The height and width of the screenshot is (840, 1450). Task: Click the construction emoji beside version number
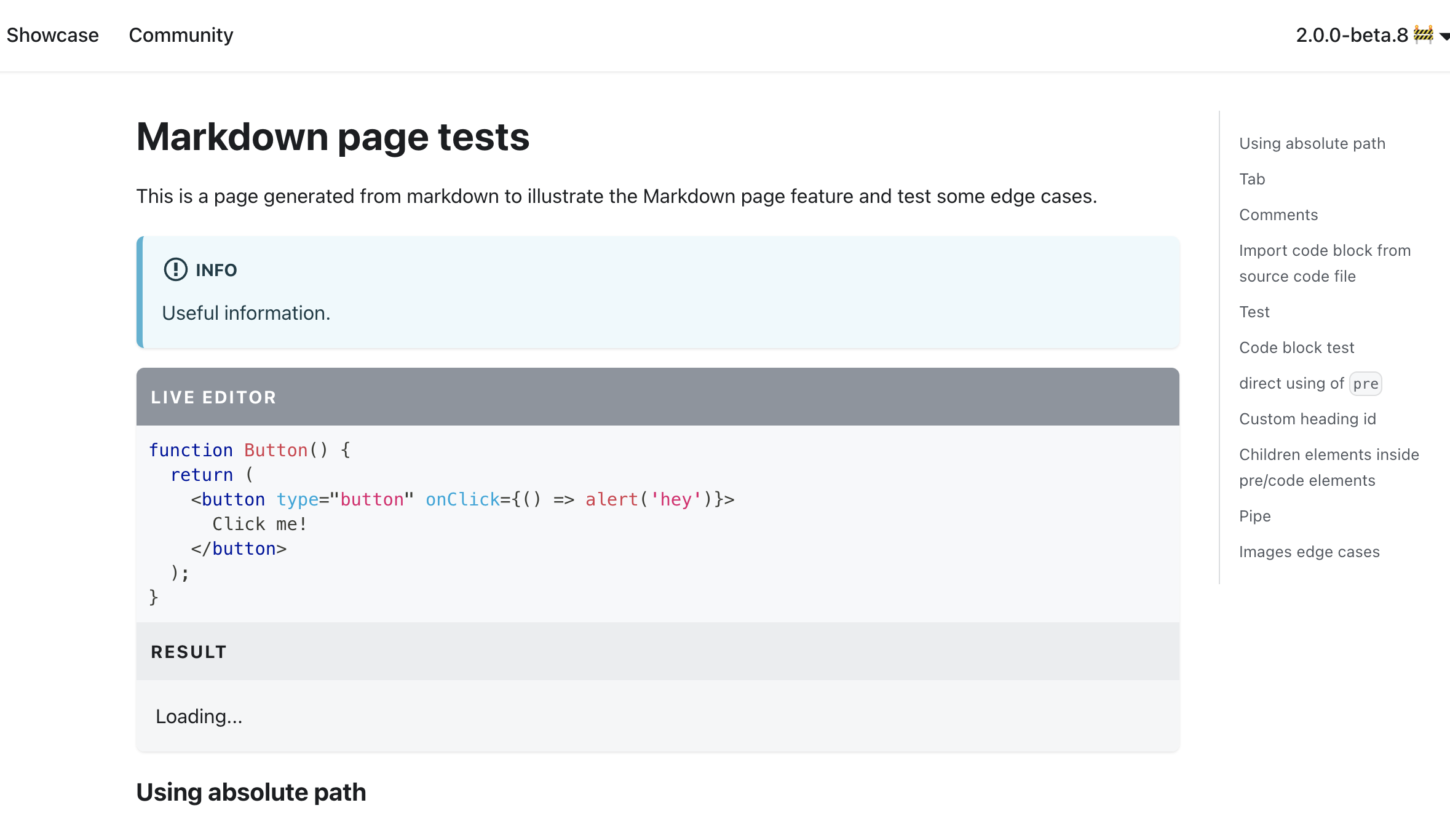(x=1423, y=34)
